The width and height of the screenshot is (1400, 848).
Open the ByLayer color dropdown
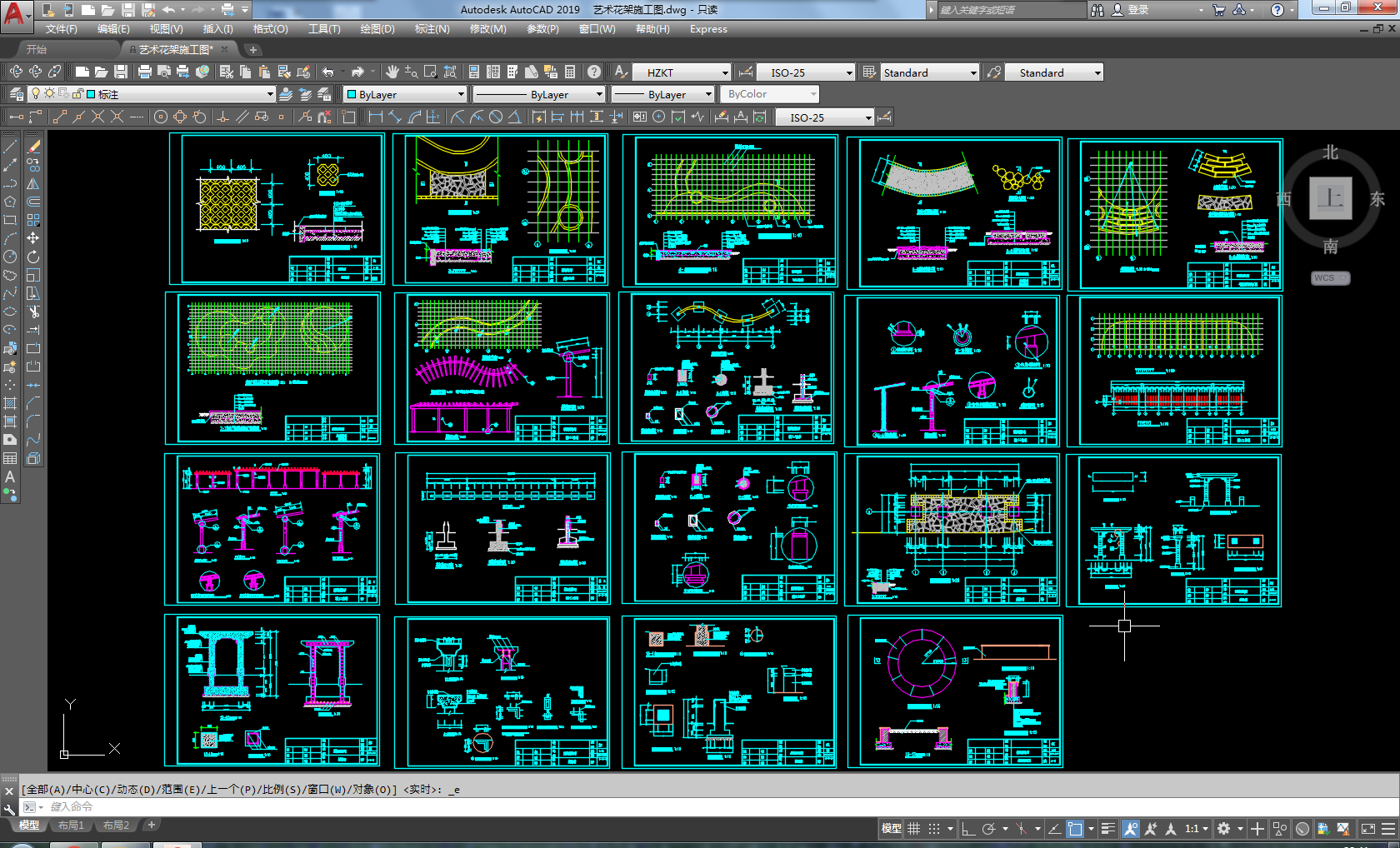click(405, 94)
